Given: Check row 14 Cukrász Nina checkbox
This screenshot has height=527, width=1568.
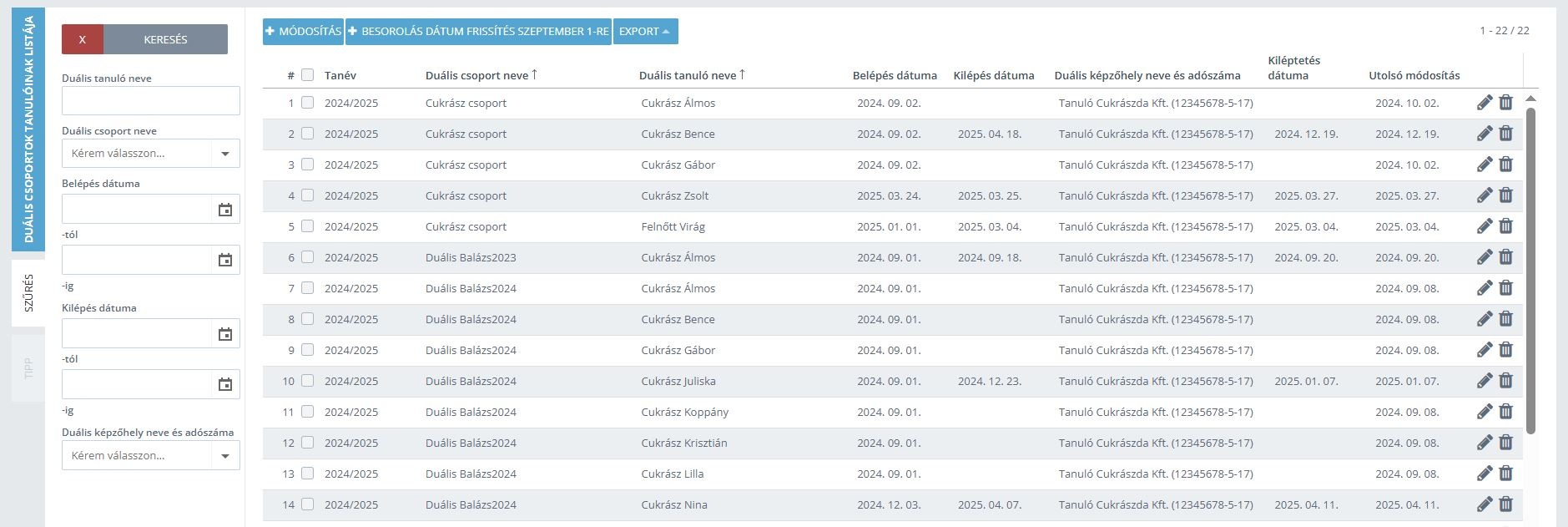Looking at the screenshot, I should pyautogui.click(x=307, y=504).
